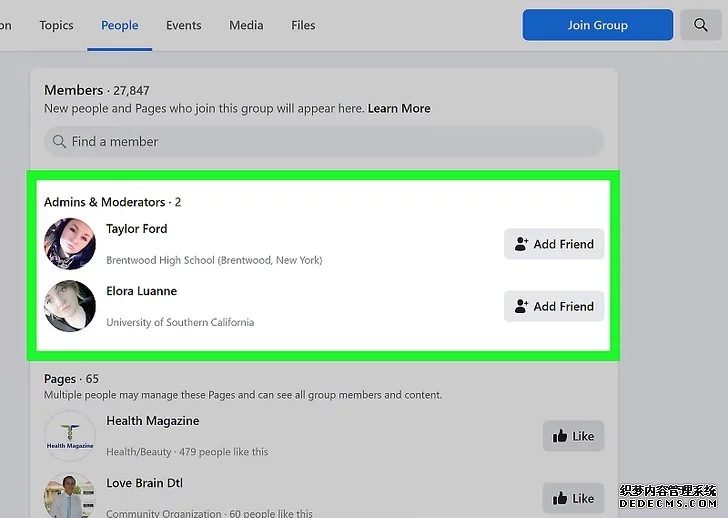Add Elora Luanne as a friend
The image size is (728, 518).
554,306
